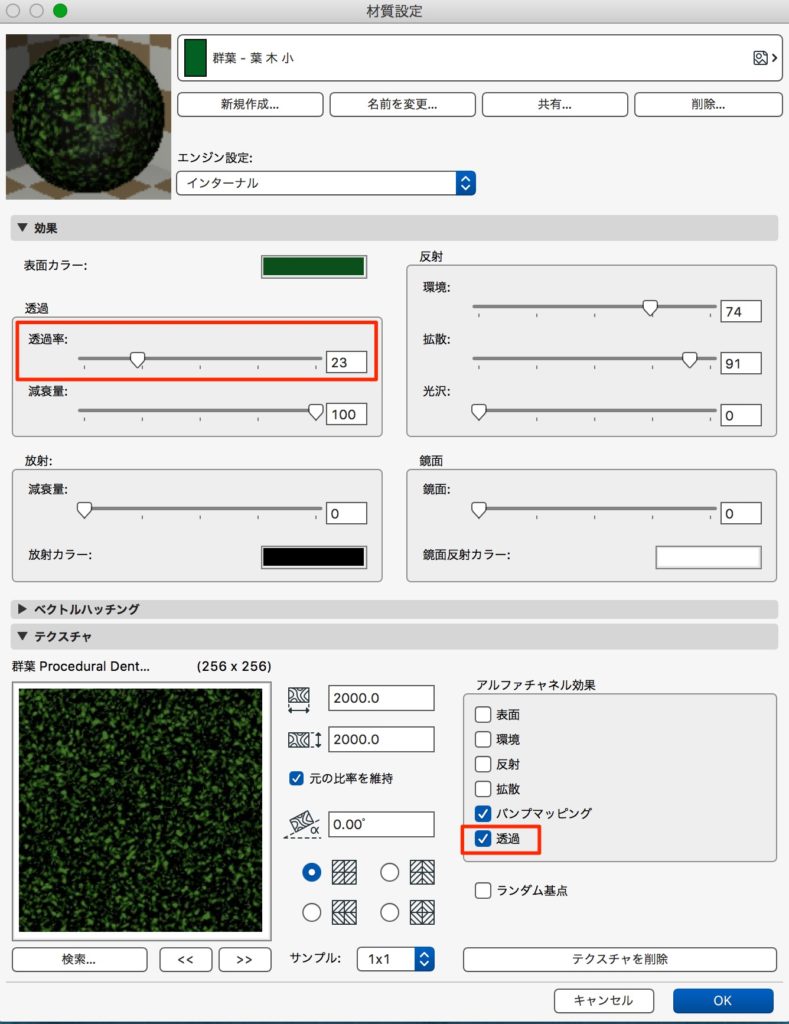789x1024 pixels.
Task: Click the green color chip beside material name
Action: coord(195,58)
